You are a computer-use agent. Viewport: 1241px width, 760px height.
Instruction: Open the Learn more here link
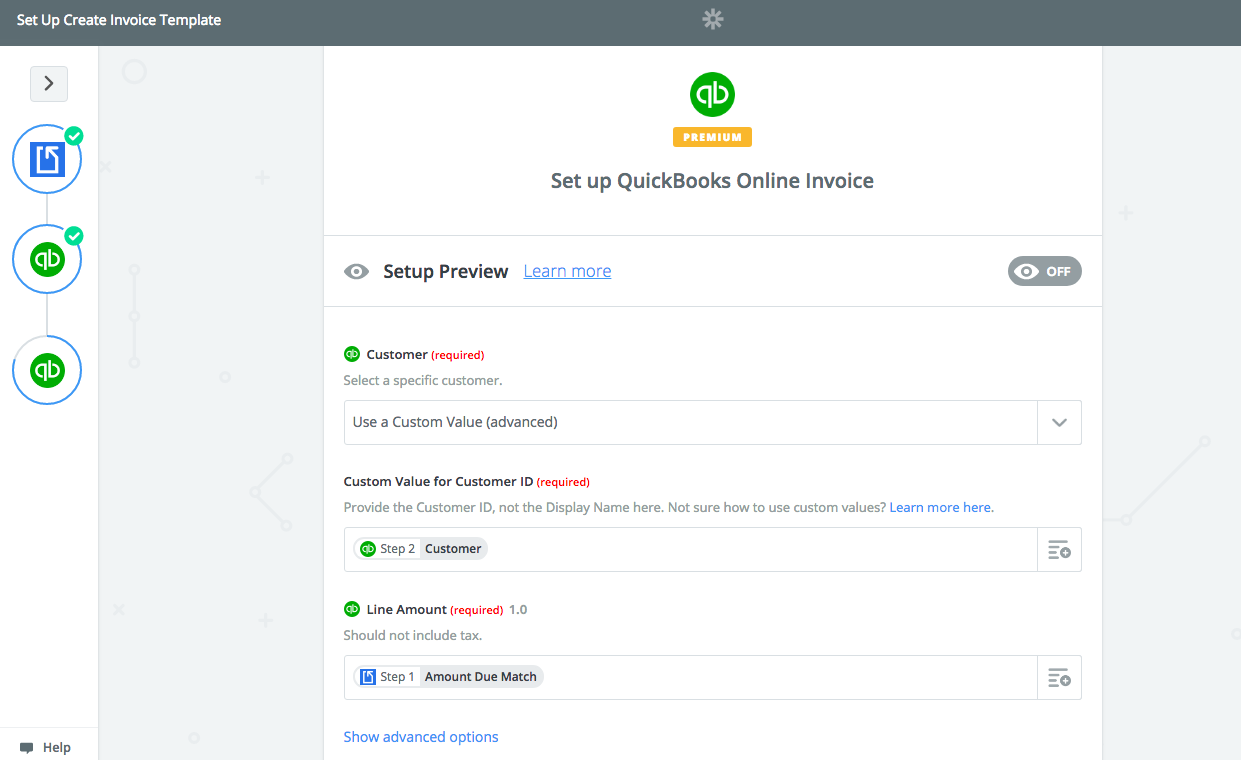pyautogui.click(x=941, y=507)
